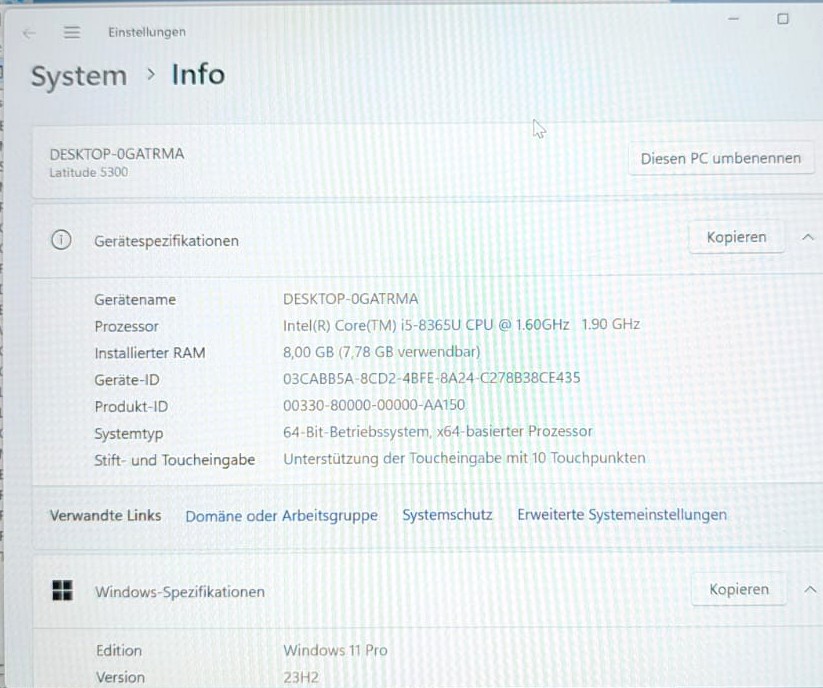Go back with the arrow icon
This screenshot has width=823, height=688.
tap(29, 34)
